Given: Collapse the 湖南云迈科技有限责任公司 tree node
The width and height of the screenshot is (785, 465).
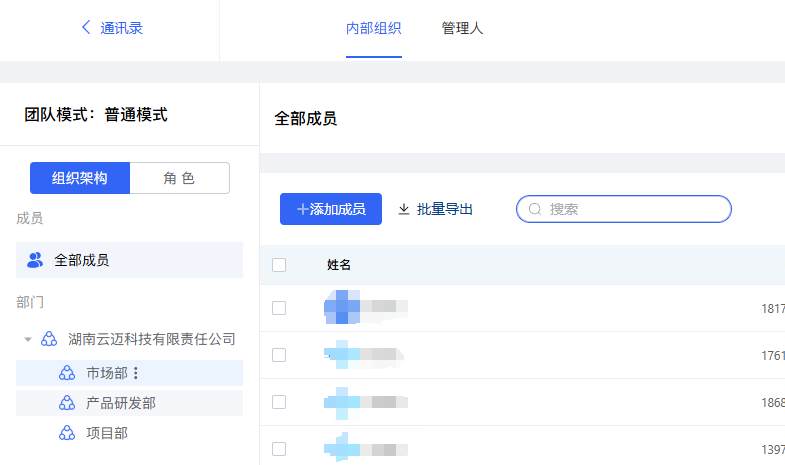Looking at the screenshot, I should point(28,340).
